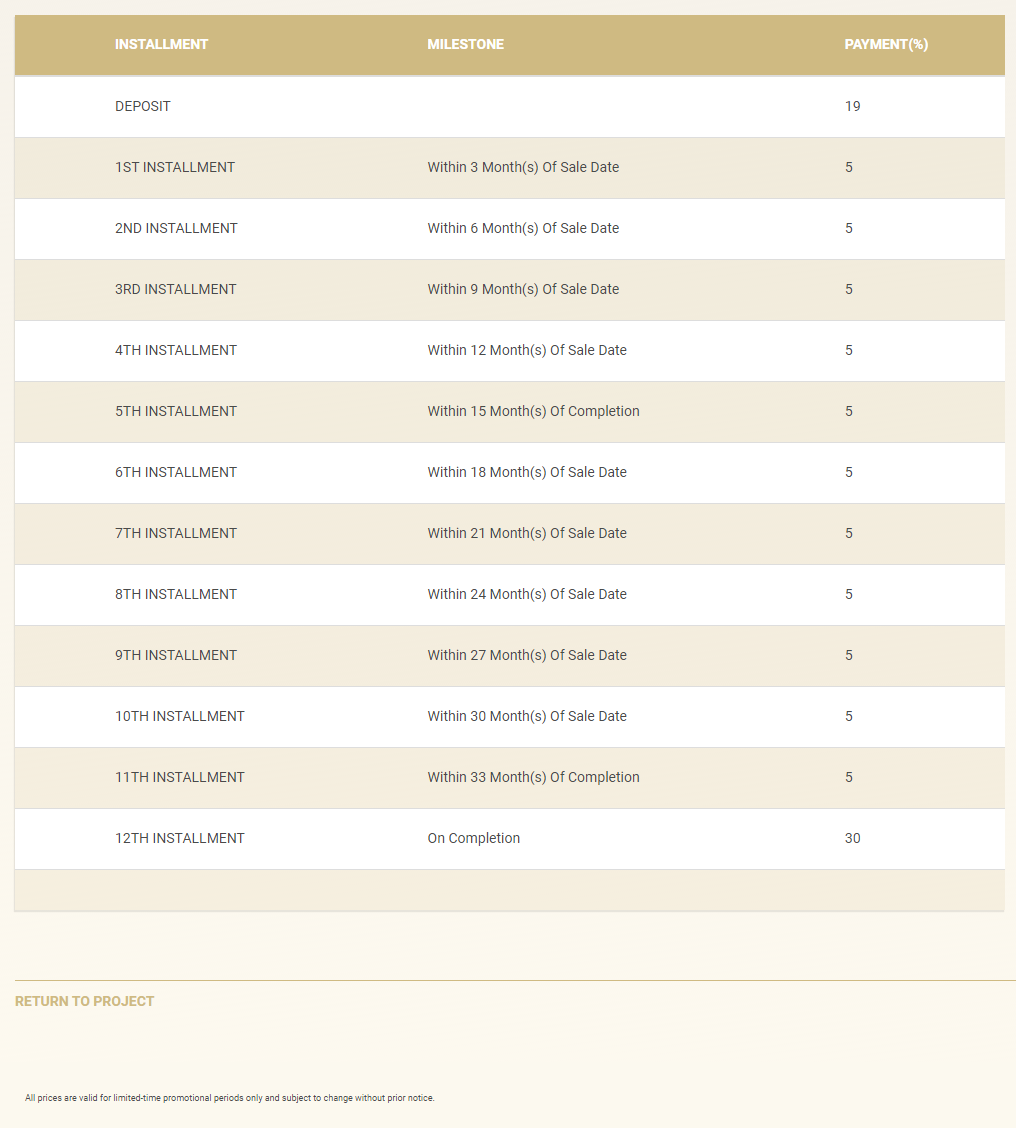Click the INSTALLMENT column header

[162, 44]
